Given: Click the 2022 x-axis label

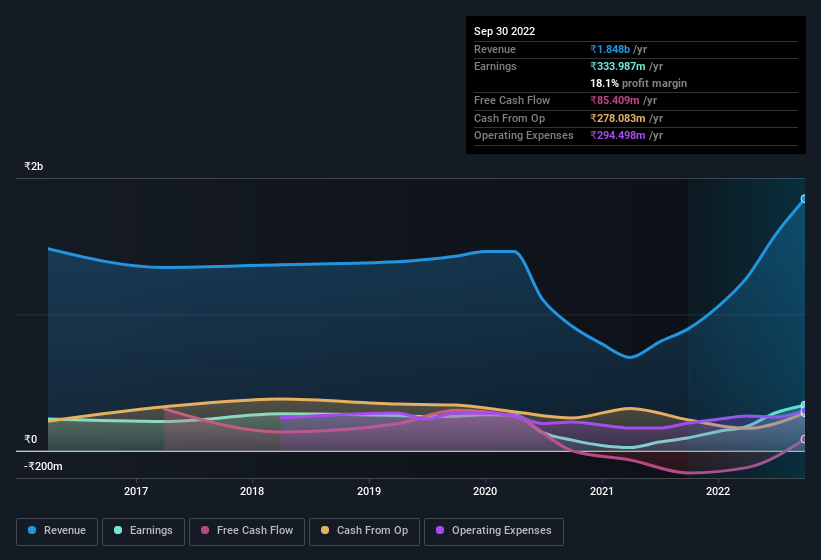Looking at the screenshot, I should [718, 491].
